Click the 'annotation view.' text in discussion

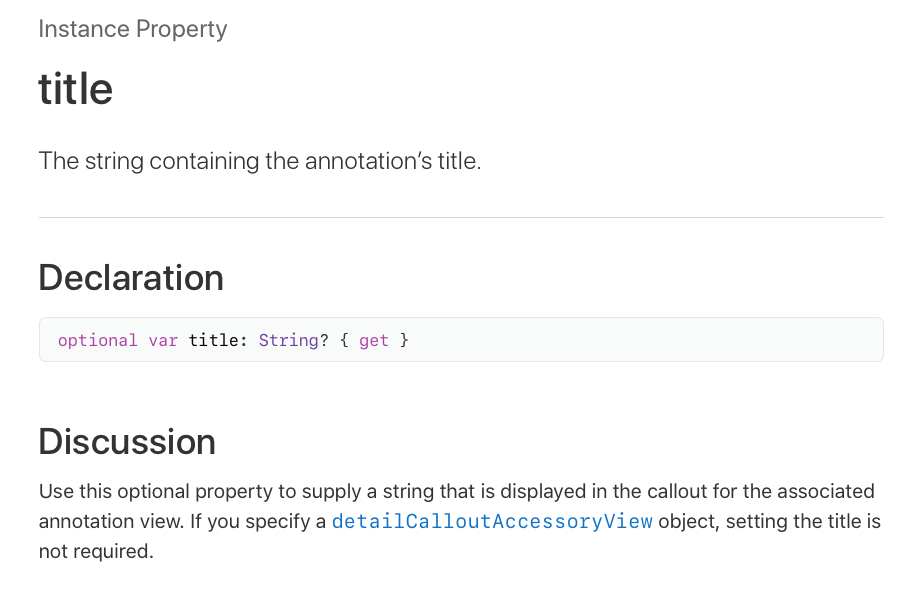click(x=111, y=521)
